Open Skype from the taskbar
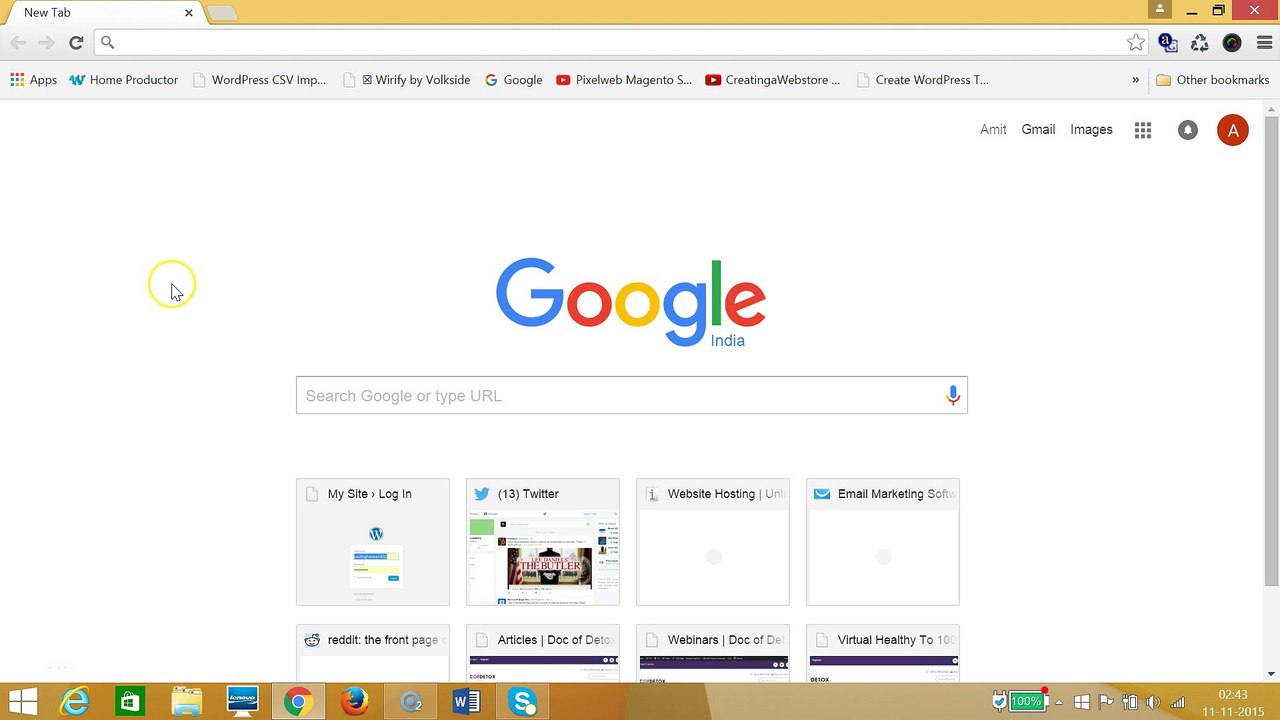Image resolution: width=1280 pixels, height=720 pixels. coord(523,701)
